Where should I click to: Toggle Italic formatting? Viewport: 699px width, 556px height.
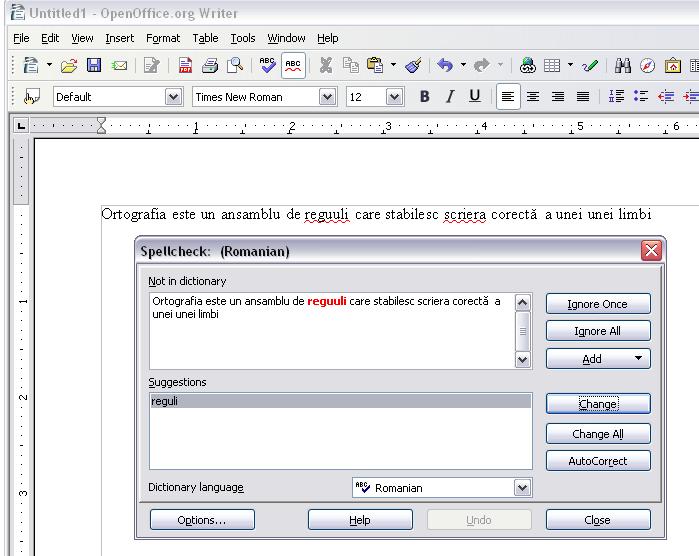450,96
